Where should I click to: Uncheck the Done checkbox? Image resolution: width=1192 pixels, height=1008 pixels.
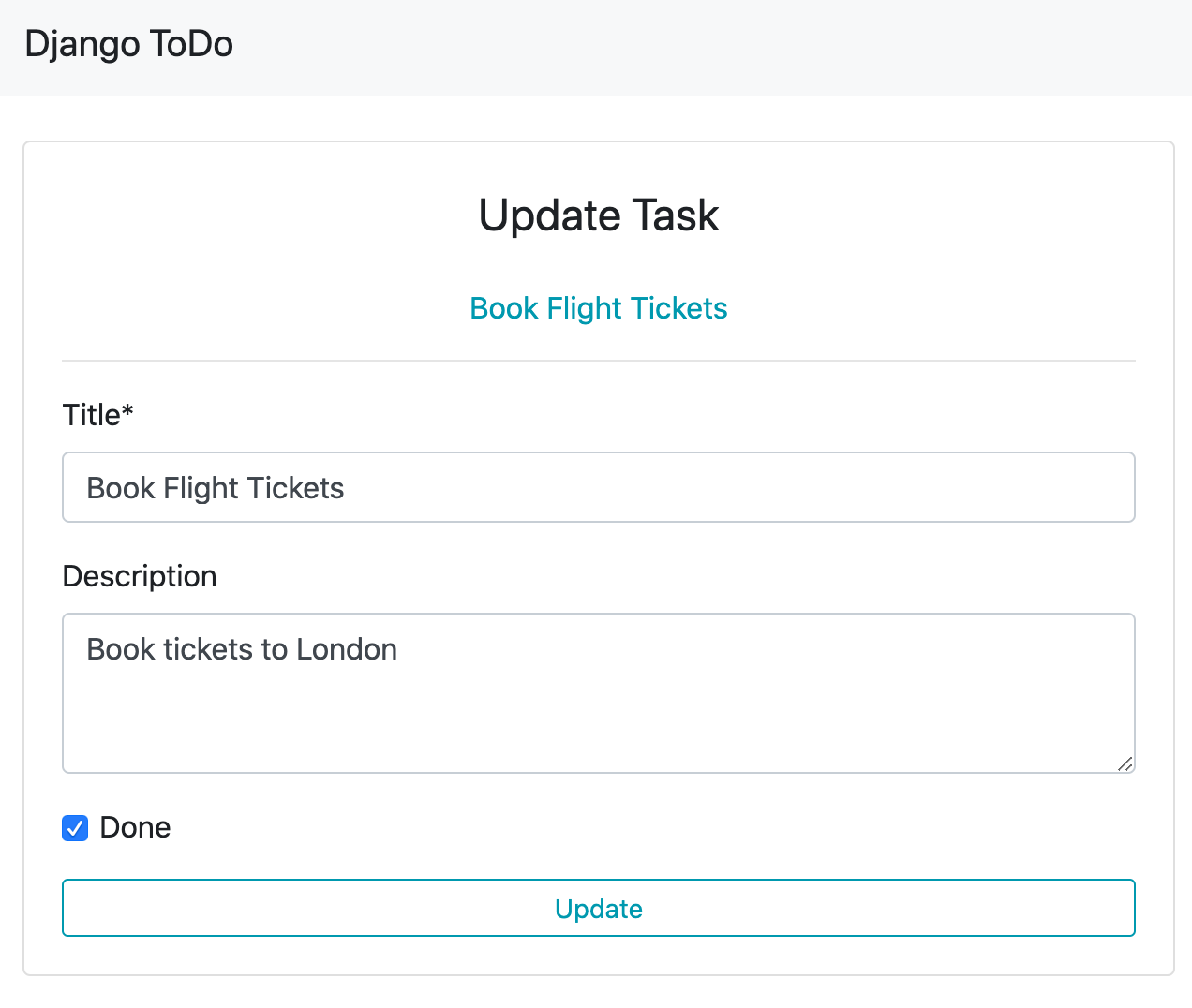[x=75, y=828]
